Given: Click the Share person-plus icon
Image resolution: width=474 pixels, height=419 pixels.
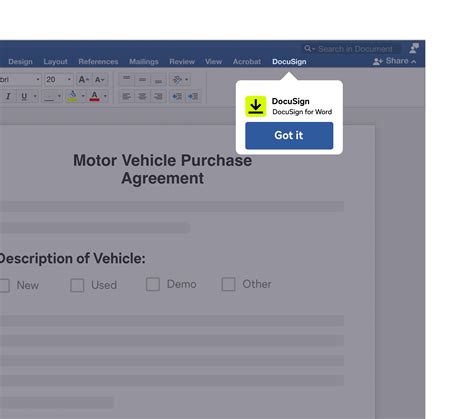Looking at the screenshot, I should click(x=377, y=61).
